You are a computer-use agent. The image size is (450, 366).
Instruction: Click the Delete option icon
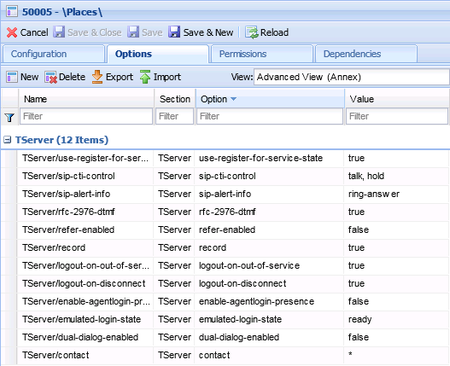[51, 77]
